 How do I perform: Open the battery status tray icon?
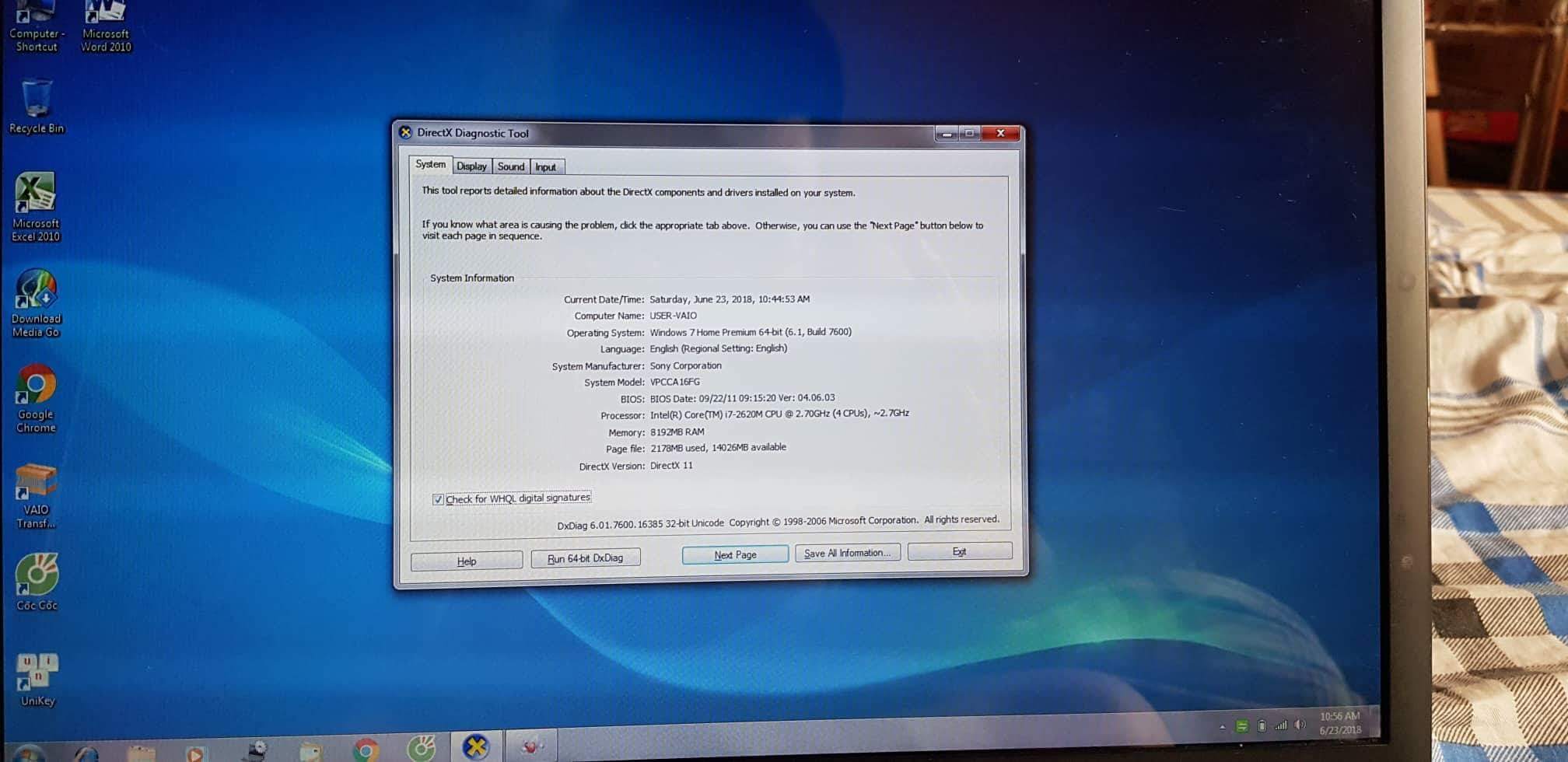tap(1262, 725)
